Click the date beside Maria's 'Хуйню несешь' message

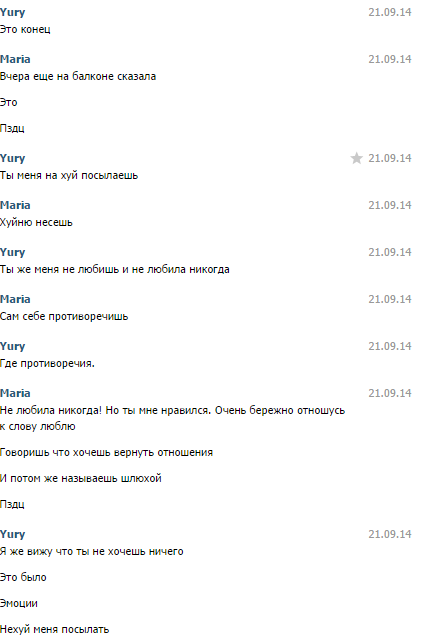click(x=390, y=205)
